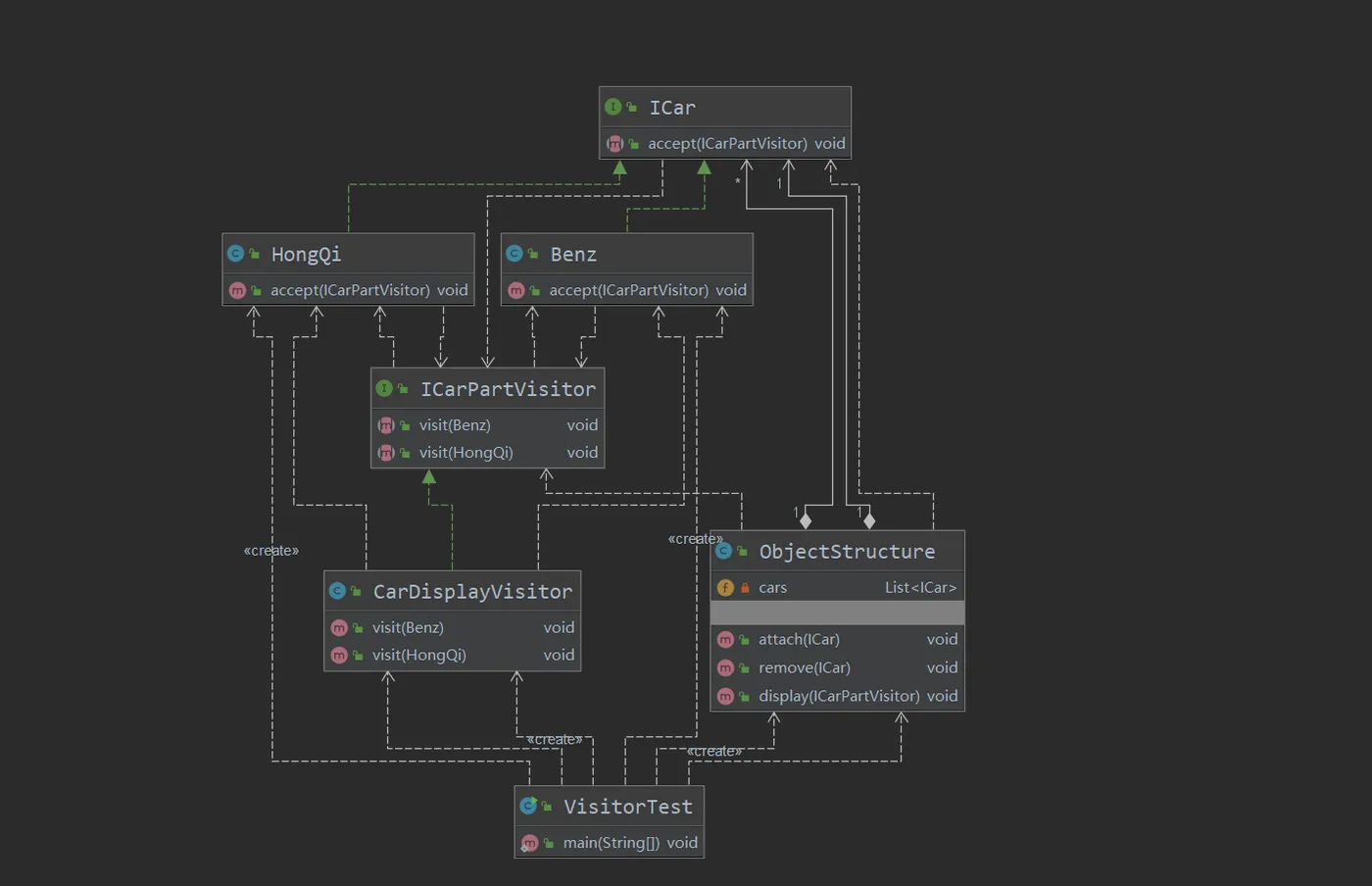Click the VisitorTest runnable class icon

pos(528,806)
